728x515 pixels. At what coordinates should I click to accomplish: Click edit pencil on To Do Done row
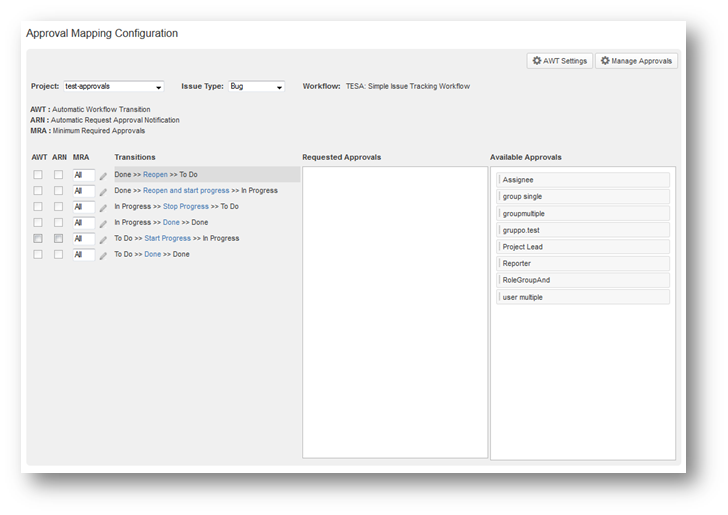(x=102, y=256)
